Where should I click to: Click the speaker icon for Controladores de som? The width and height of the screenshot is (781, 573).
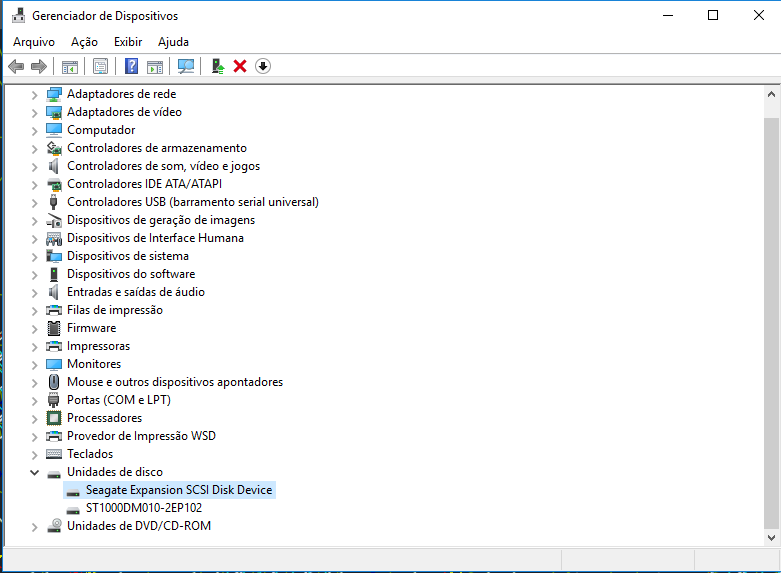(54, 166)
